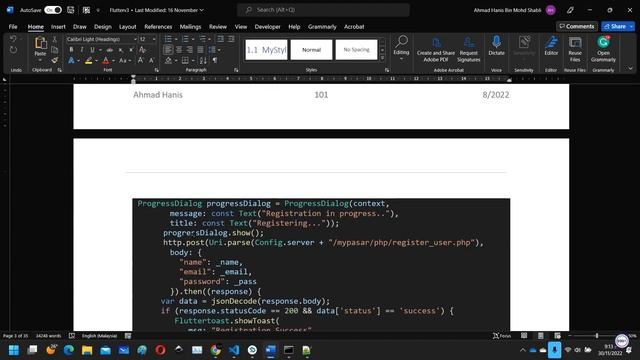Apply the red font color
This screenshot has width=640, height=360.
(x=106, y=60)
